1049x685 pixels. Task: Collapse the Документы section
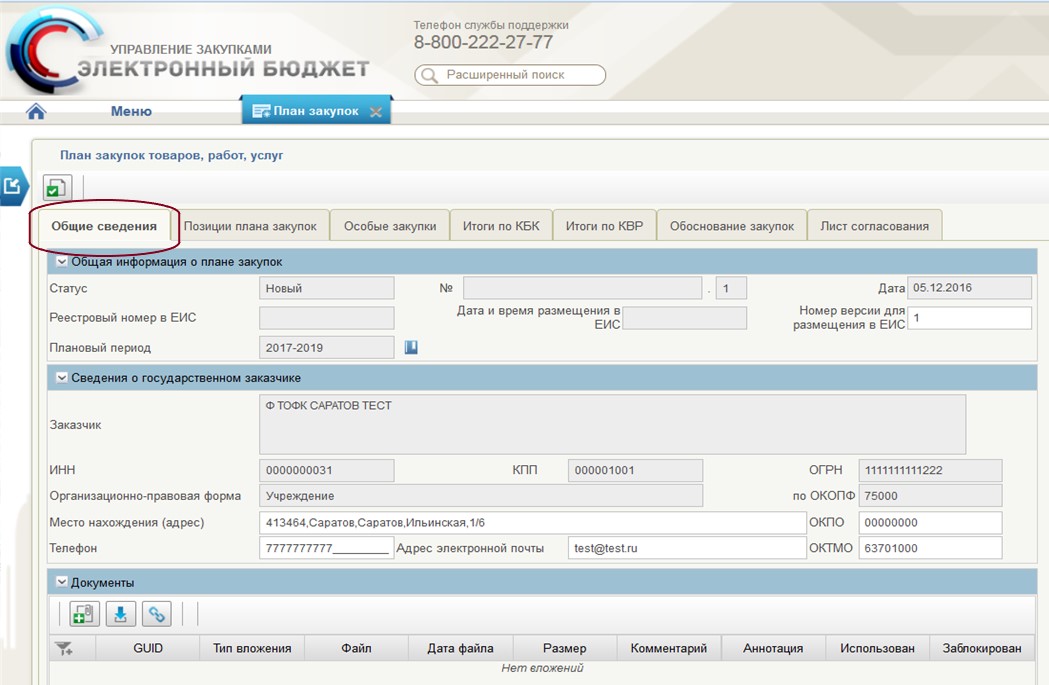click(62, 582)
